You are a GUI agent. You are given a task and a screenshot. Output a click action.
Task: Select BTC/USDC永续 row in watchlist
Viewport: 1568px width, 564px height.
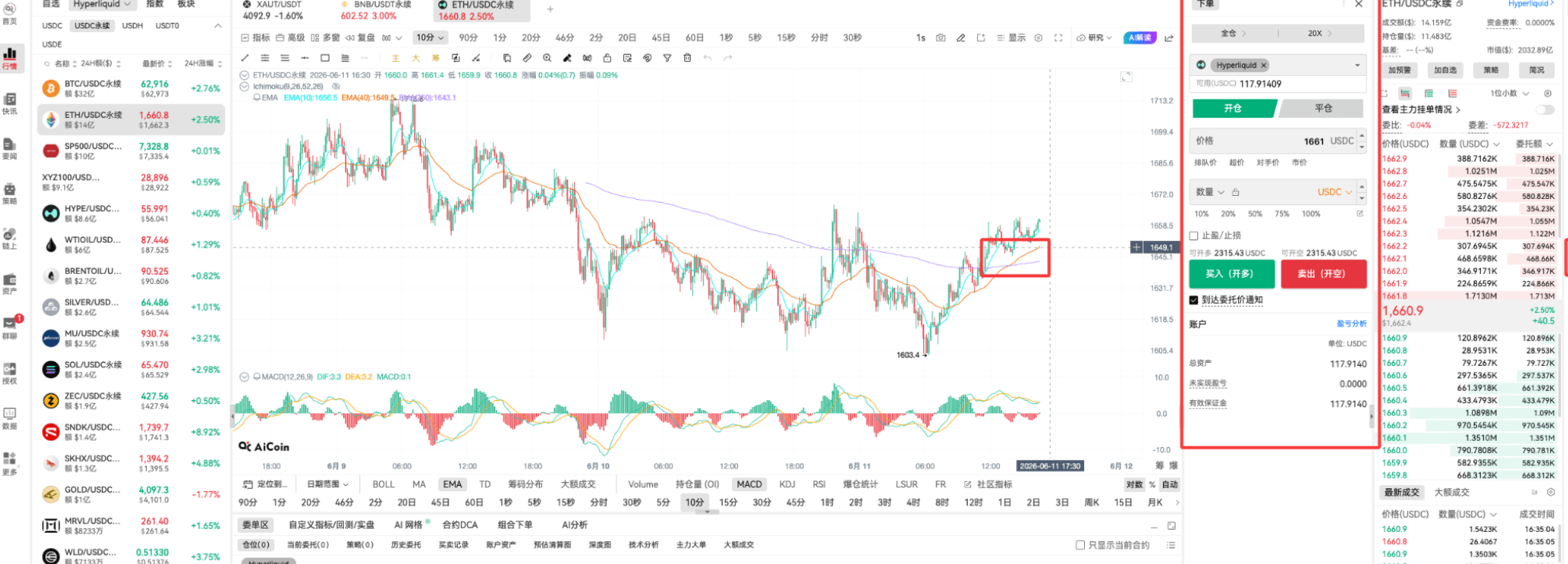[131, 89]
